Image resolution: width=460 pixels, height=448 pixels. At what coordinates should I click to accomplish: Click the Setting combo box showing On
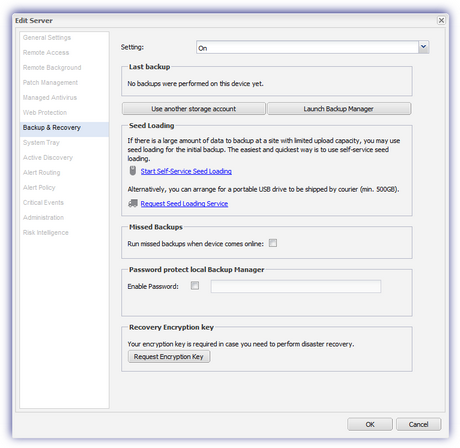point(312,47)
